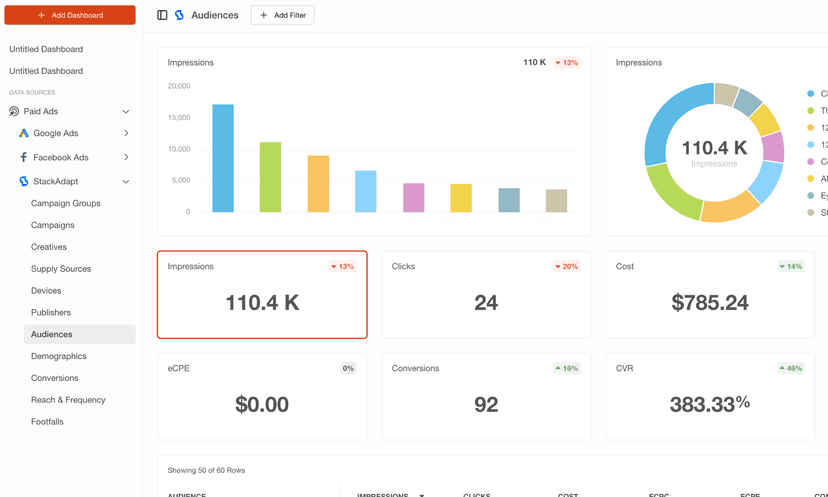Expand the Facebook Ads chevron

tap(126, 157)
